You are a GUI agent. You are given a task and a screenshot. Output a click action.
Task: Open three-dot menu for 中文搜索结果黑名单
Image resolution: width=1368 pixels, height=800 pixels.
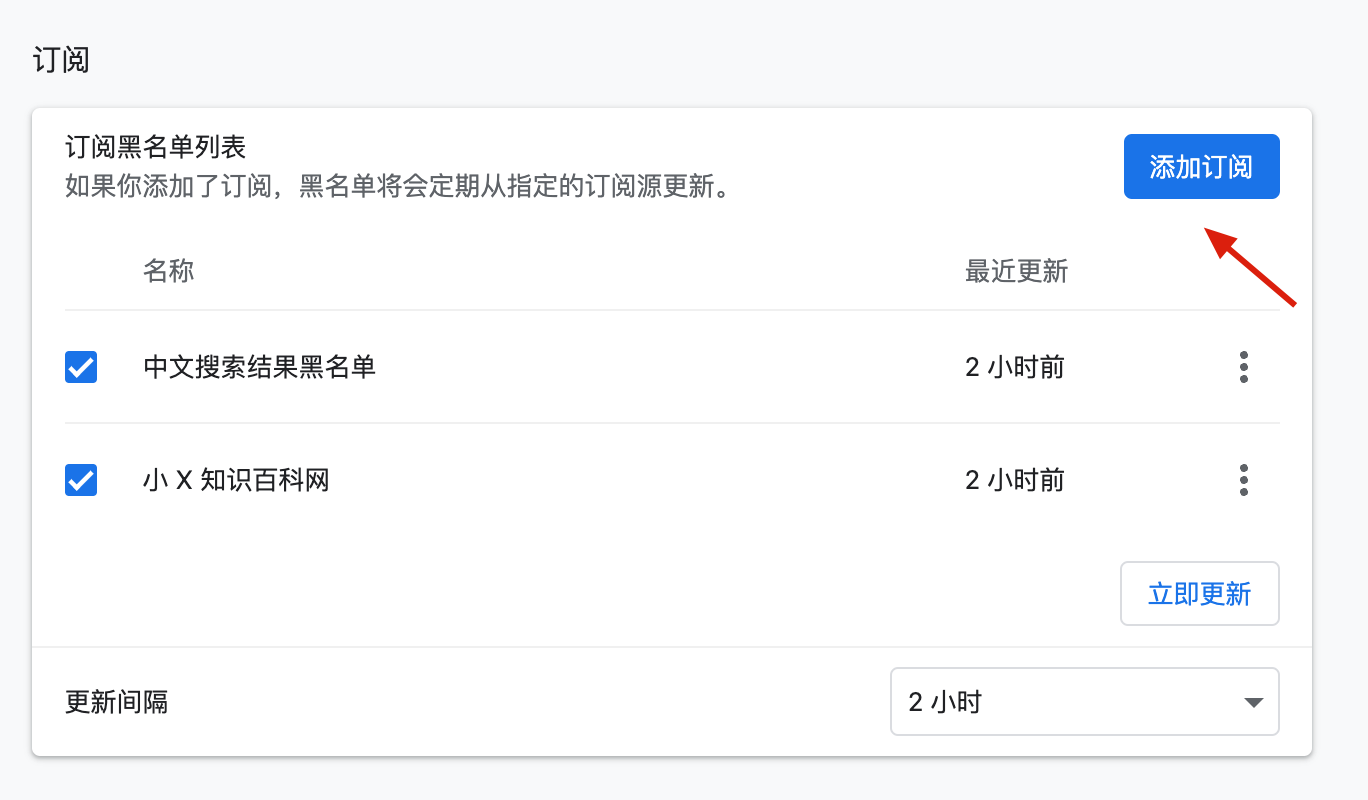[x=1243, y=367]
